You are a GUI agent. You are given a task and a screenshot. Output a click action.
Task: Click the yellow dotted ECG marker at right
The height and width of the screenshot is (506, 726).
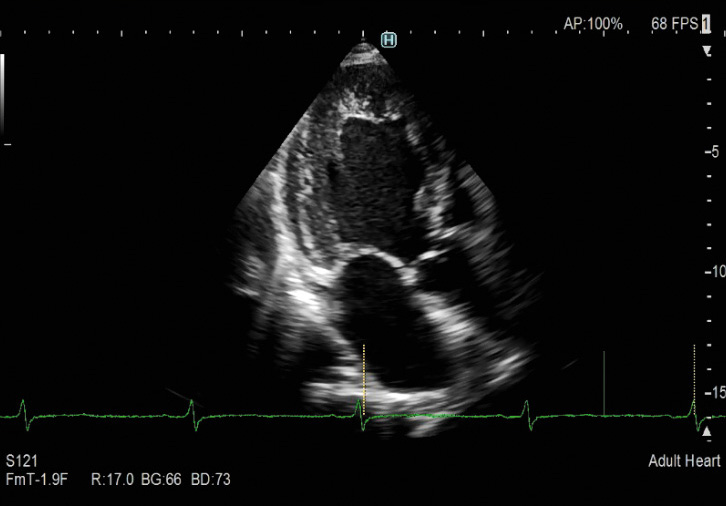tap(694, 378)
